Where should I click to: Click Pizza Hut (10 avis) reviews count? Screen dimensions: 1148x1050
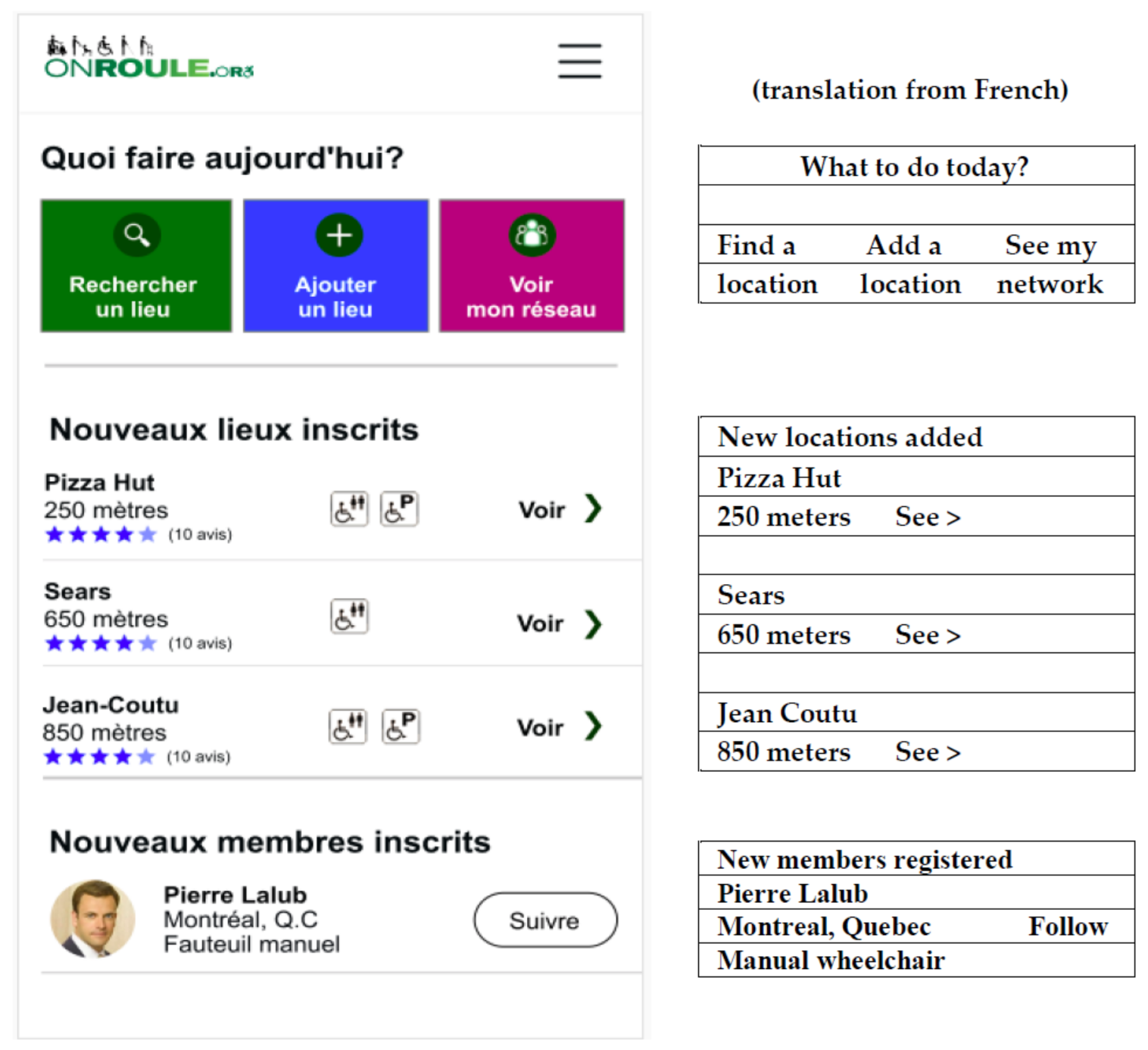click(200, 535)
